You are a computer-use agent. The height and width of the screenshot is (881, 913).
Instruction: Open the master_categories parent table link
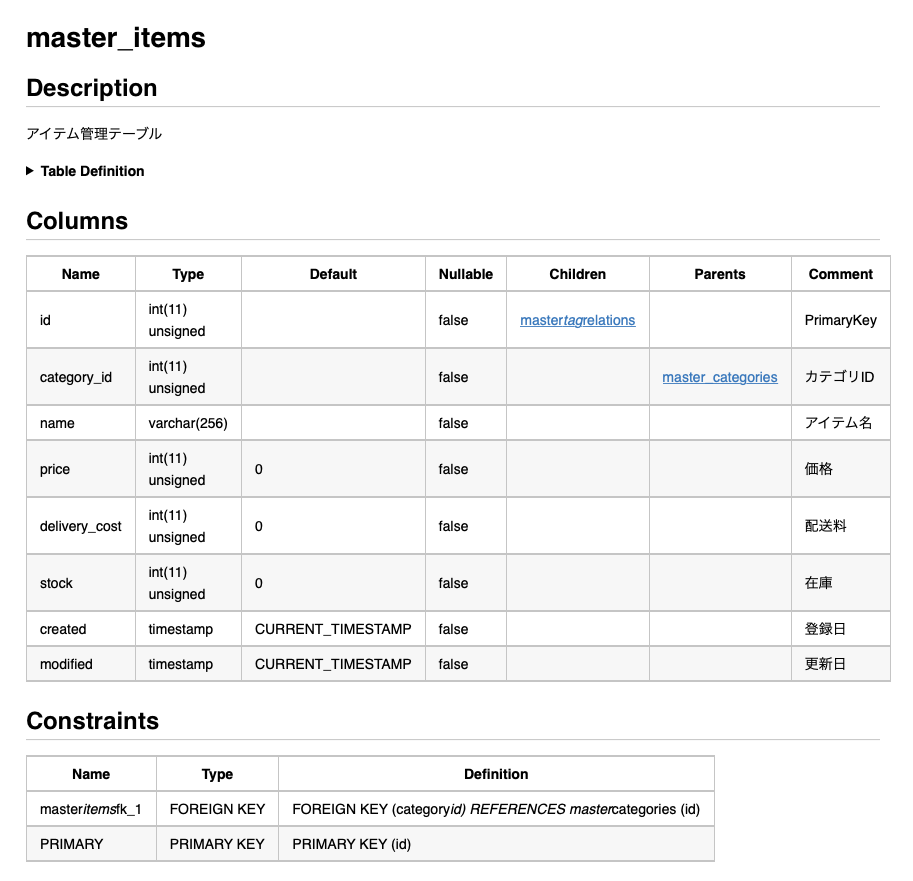720,377
